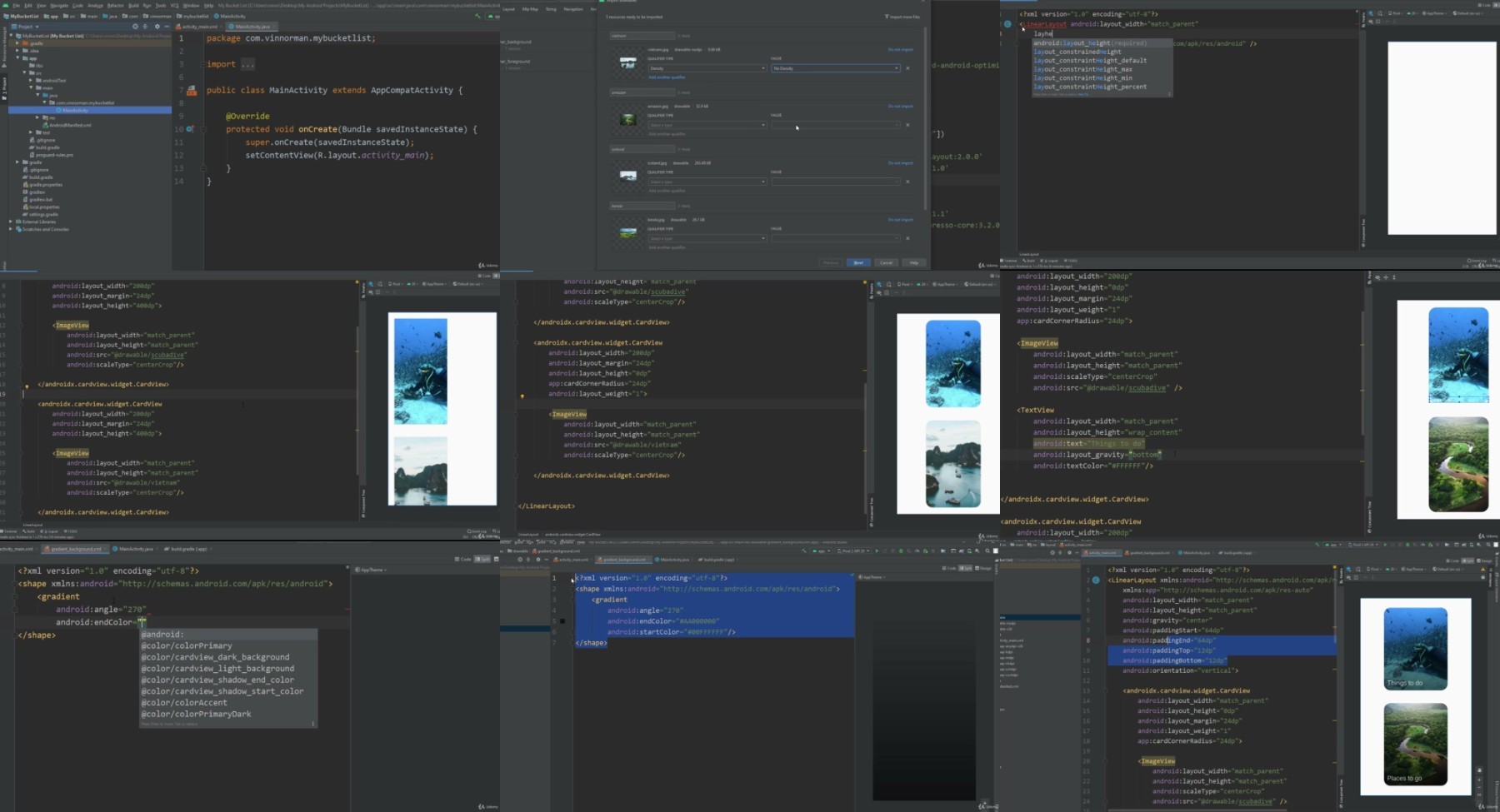The width and height of the screenshot is (1500, 812).
Task: Open the Density qualifier type dropdown
Action: pos(707,68)
